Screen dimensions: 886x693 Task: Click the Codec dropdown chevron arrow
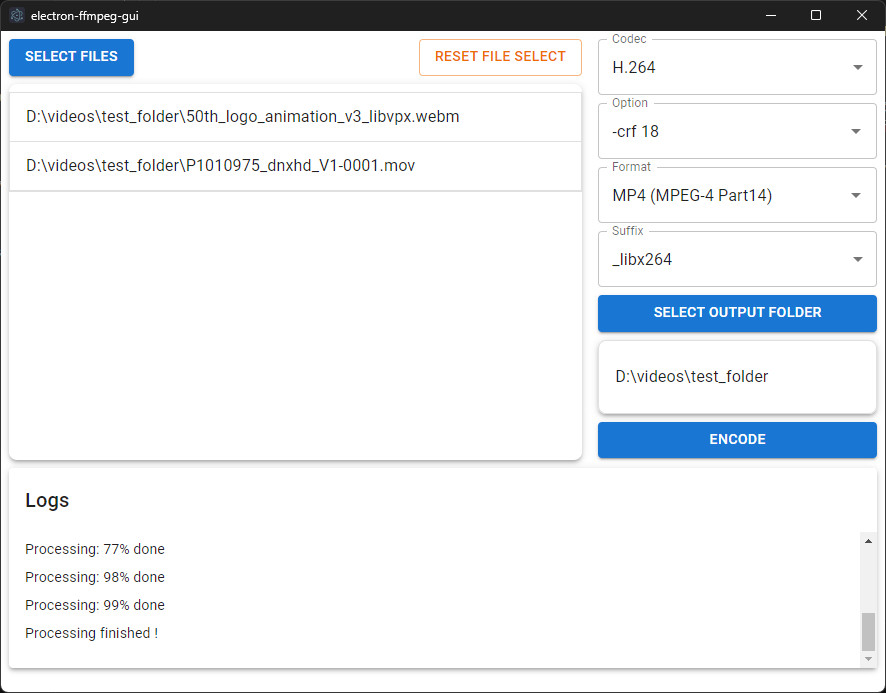tap(857, 67)
